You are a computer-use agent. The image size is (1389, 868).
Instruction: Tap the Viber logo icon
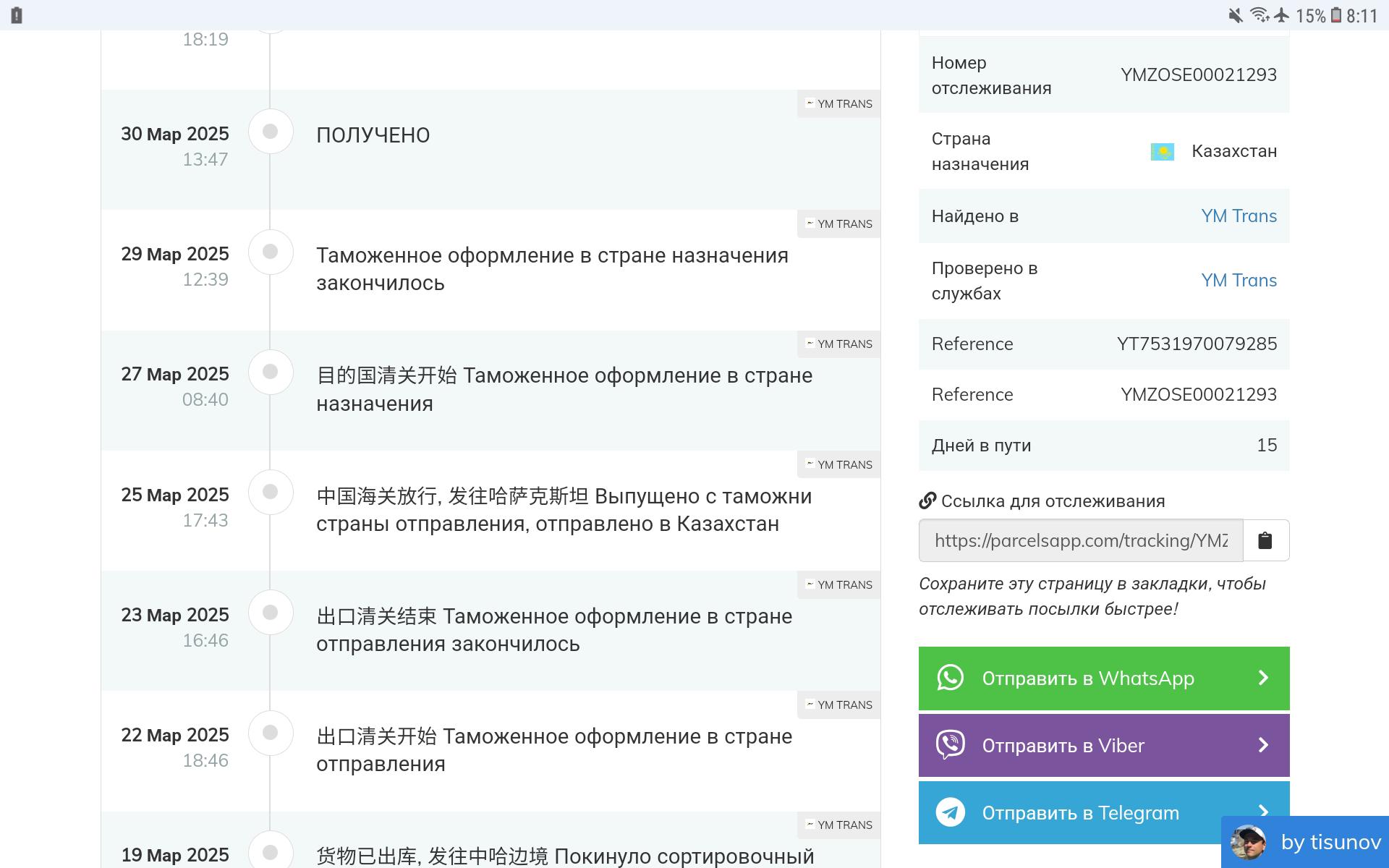(x=950, y=745)
